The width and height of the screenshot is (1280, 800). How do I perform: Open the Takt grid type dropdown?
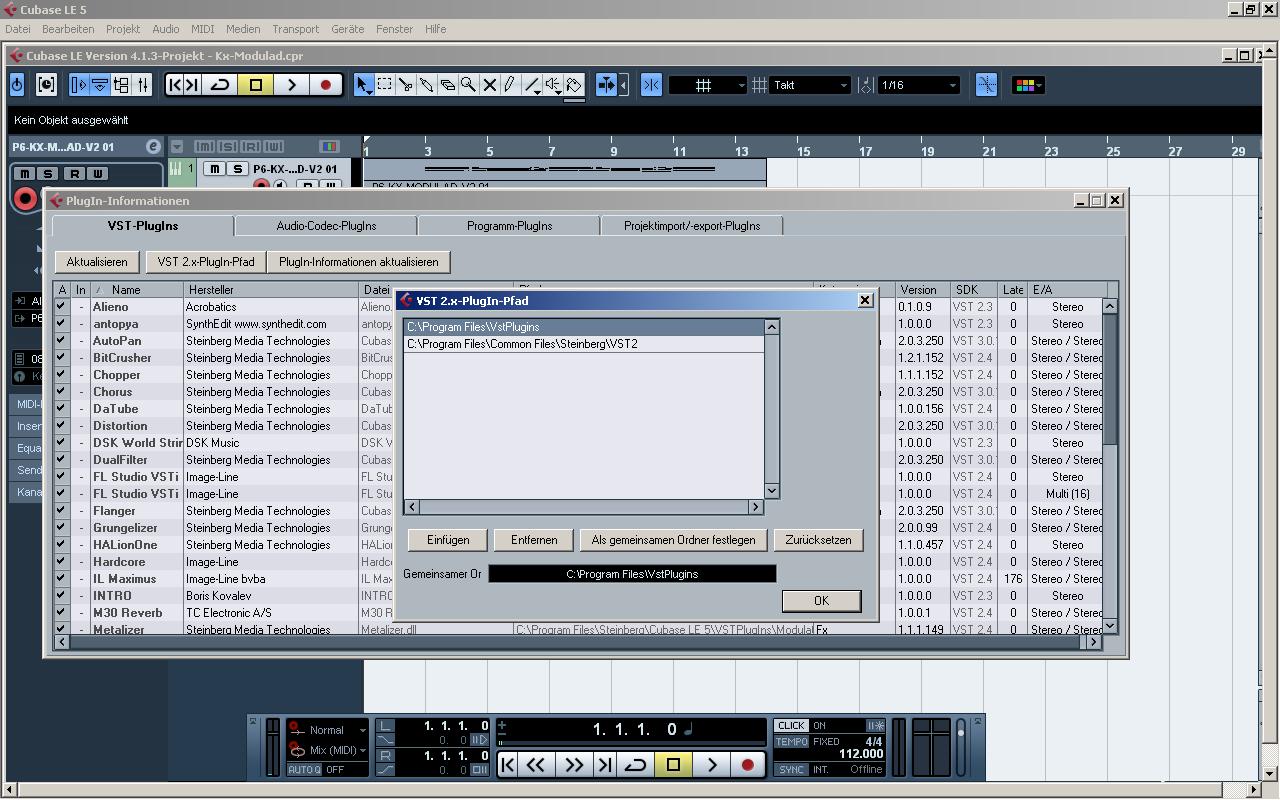click(810, 85)
